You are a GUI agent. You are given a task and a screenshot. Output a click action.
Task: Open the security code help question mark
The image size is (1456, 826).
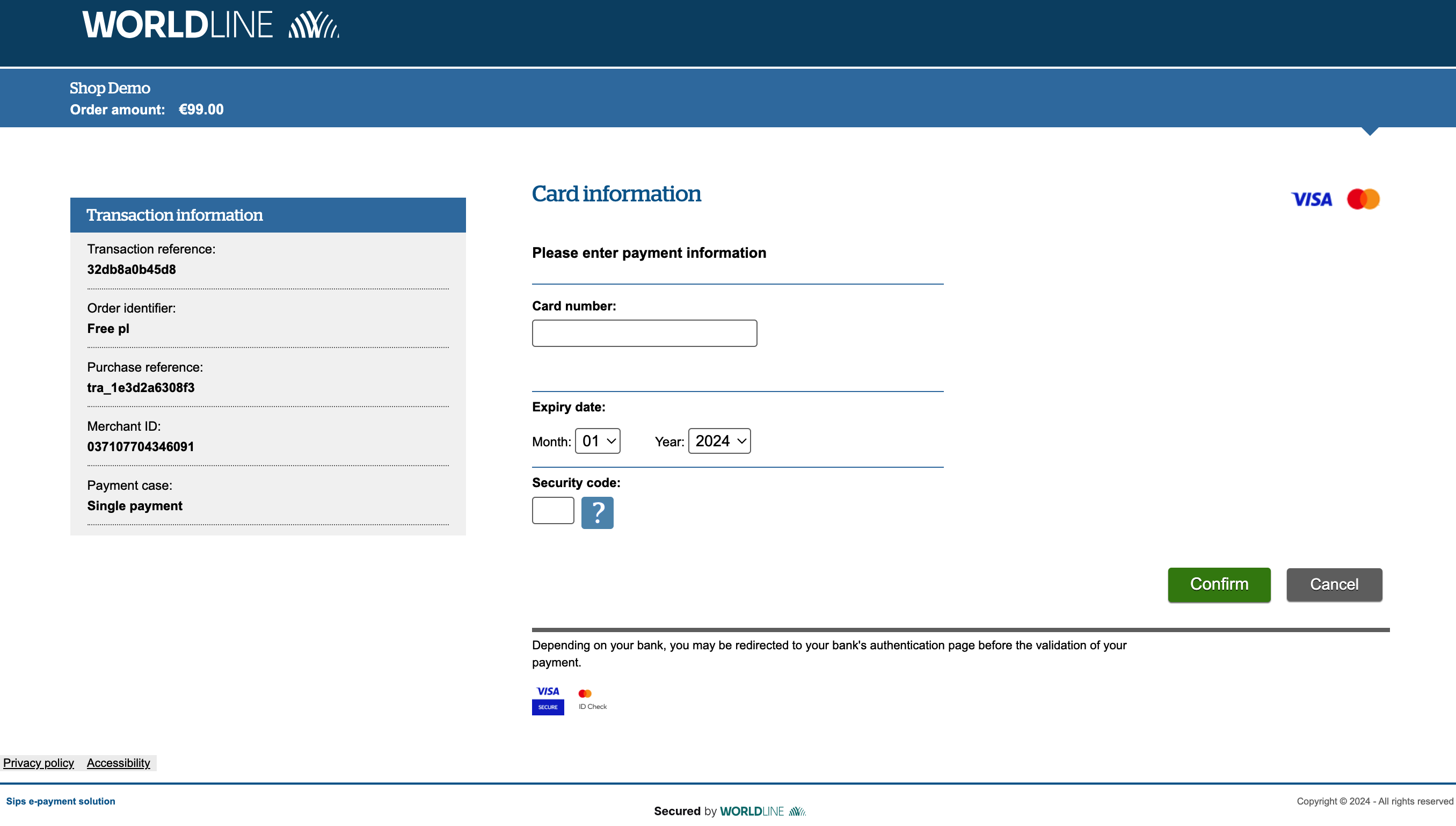[x=597, y=512]
